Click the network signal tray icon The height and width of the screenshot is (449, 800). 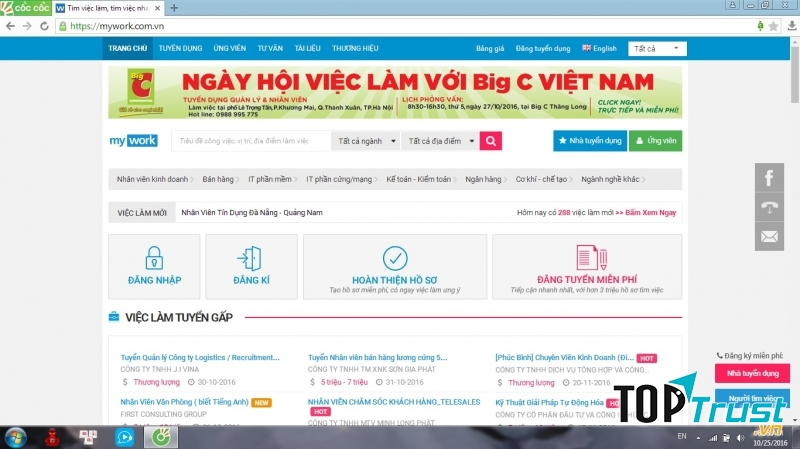(713, 438)
